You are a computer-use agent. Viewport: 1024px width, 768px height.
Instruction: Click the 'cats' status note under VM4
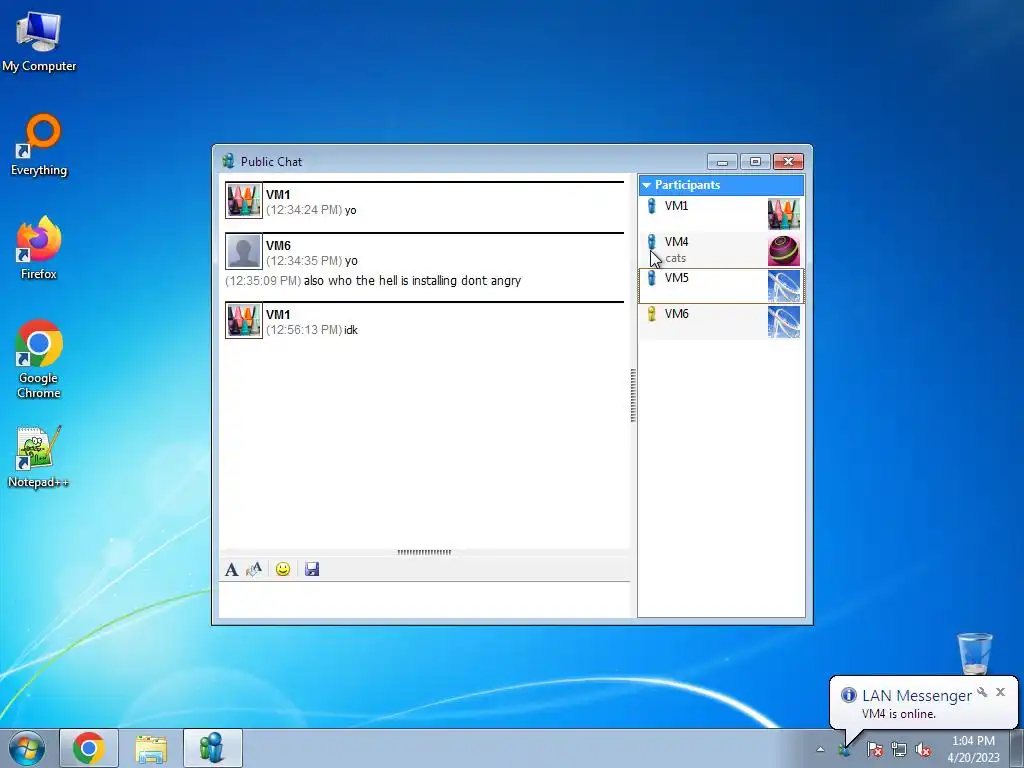tap(675, 259)
